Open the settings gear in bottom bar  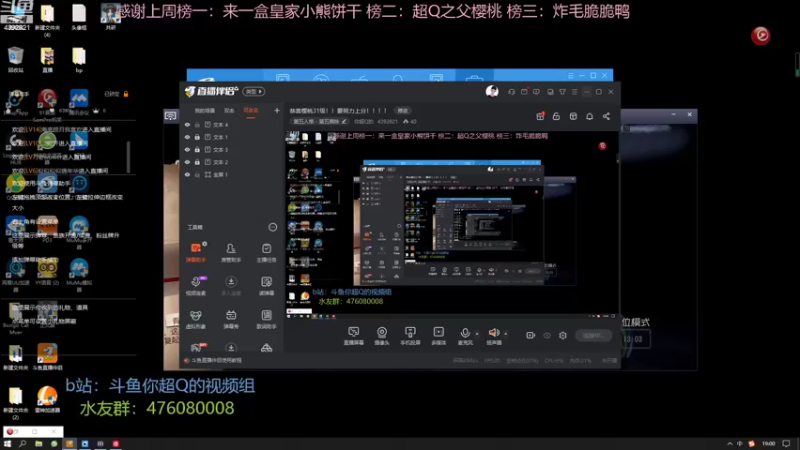coord(563,335)
